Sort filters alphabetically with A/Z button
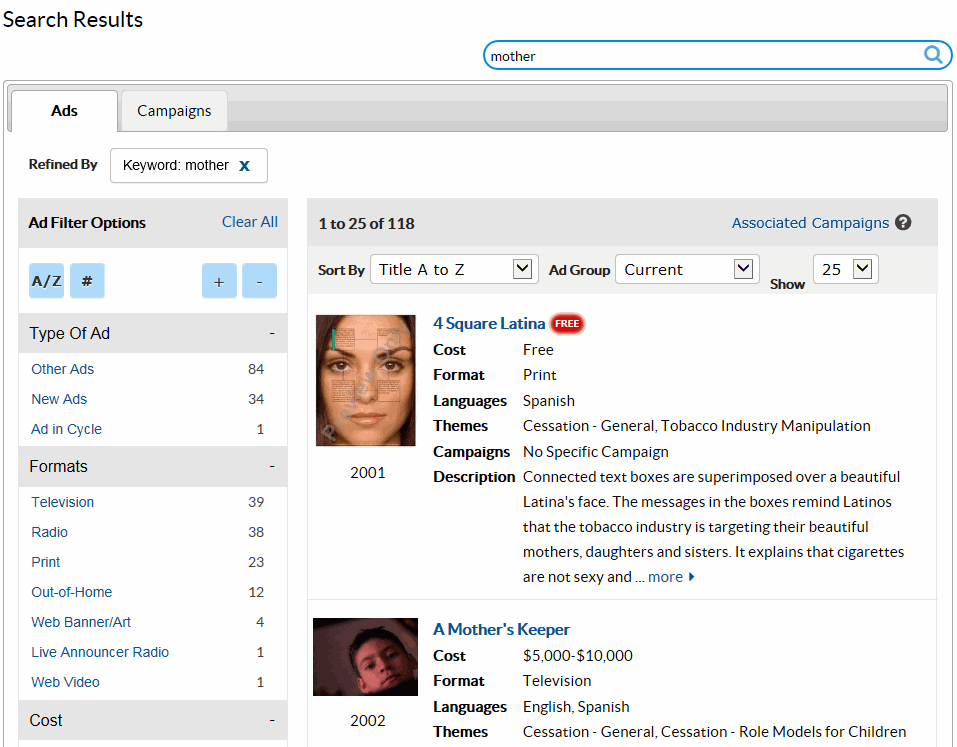Image resolution: width=957 pixels, height=747 pixels. pos(46,281)
